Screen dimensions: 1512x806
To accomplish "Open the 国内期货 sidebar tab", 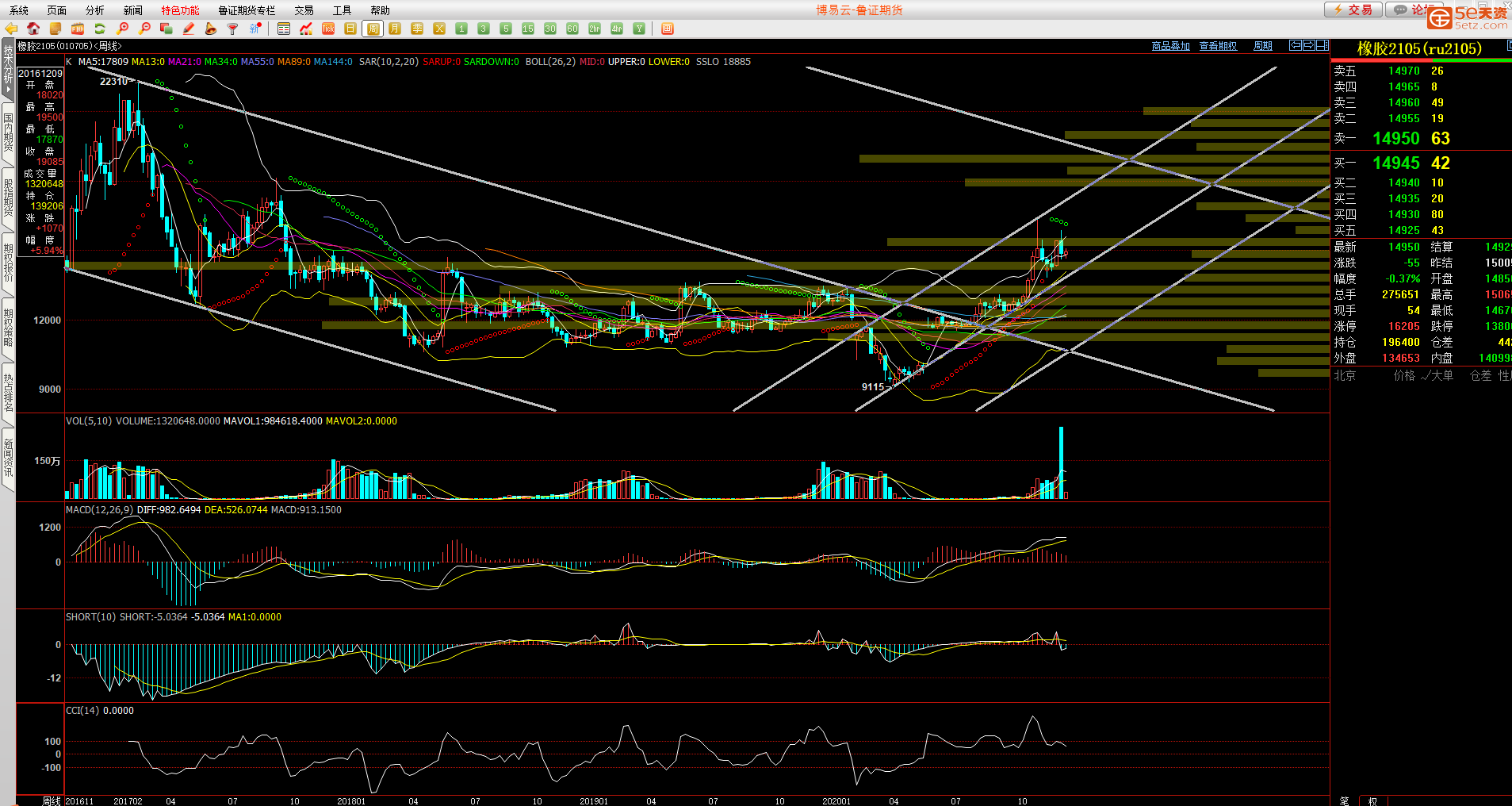I will (8, 132).
